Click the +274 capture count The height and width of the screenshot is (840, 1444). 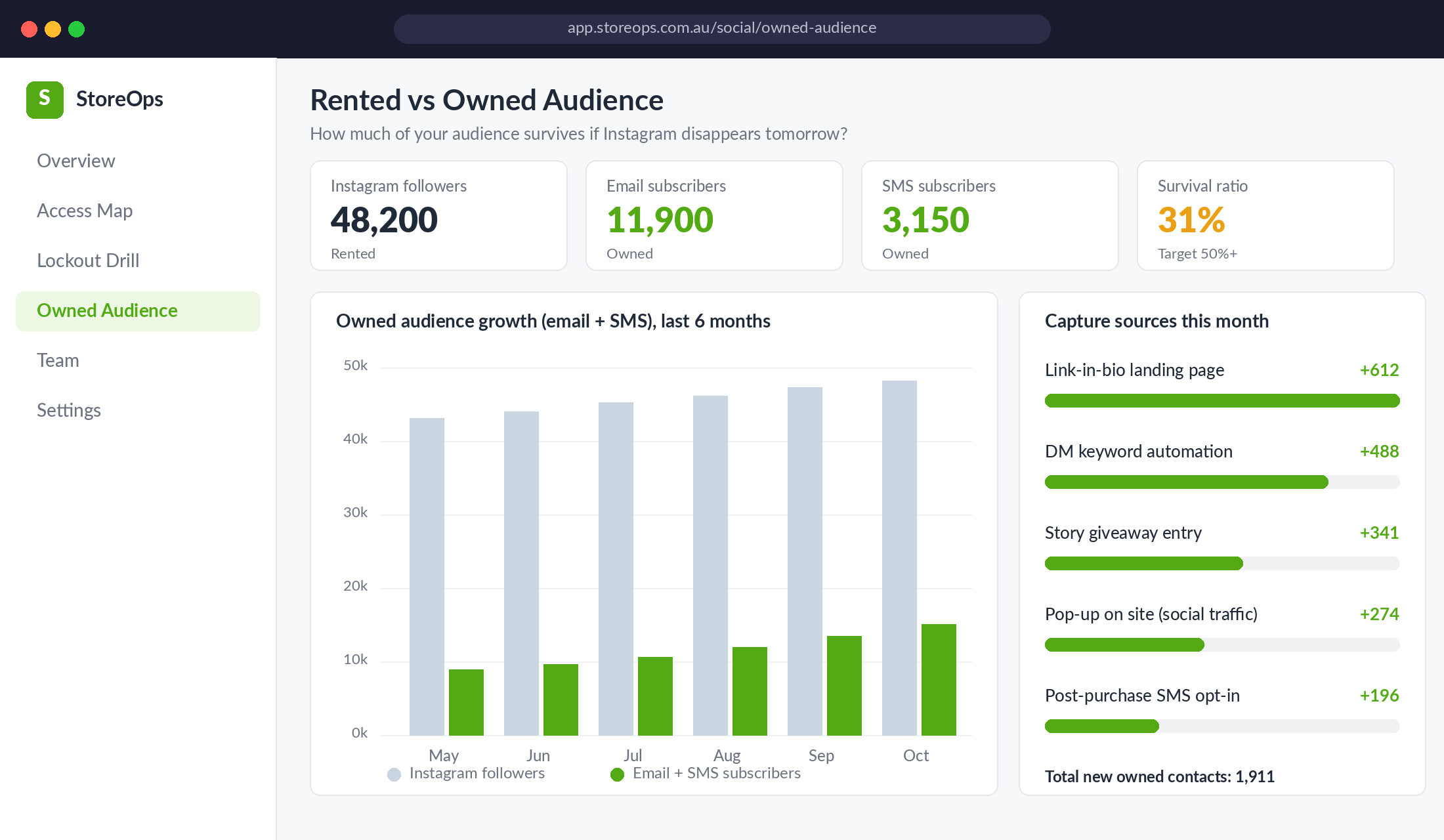click(1379, 614)
